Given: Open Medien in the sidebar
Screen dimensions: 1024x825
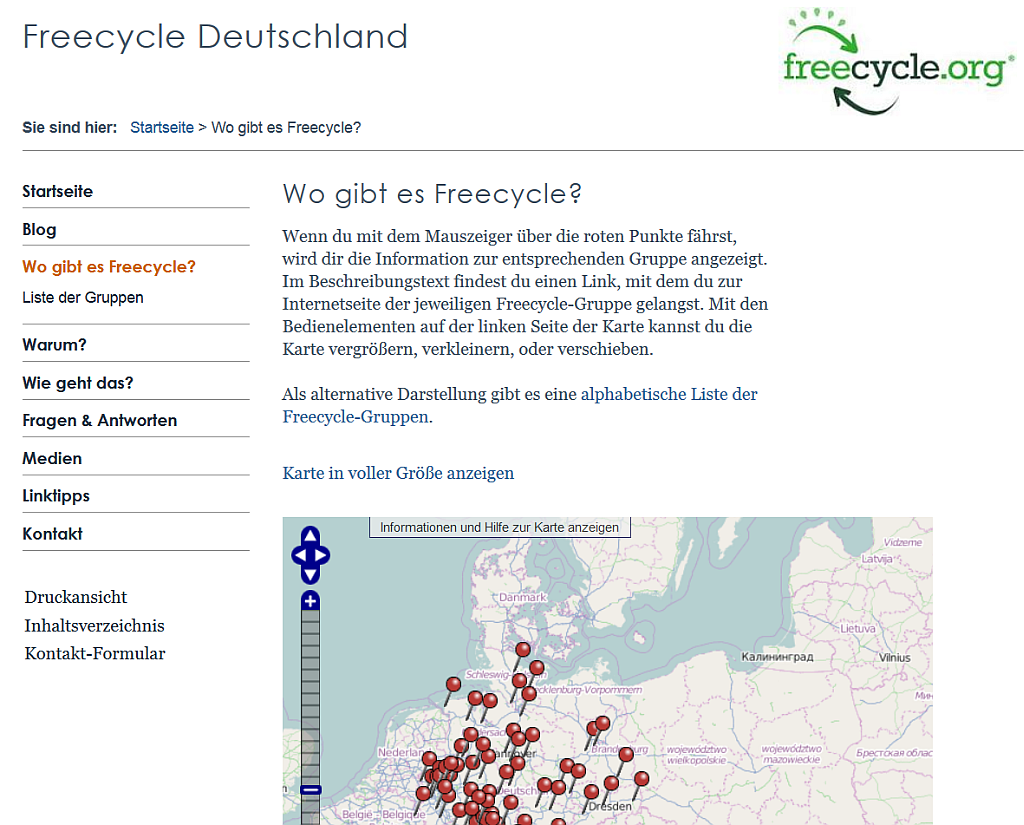Looking at the screenshot, I should click(52, 458).
